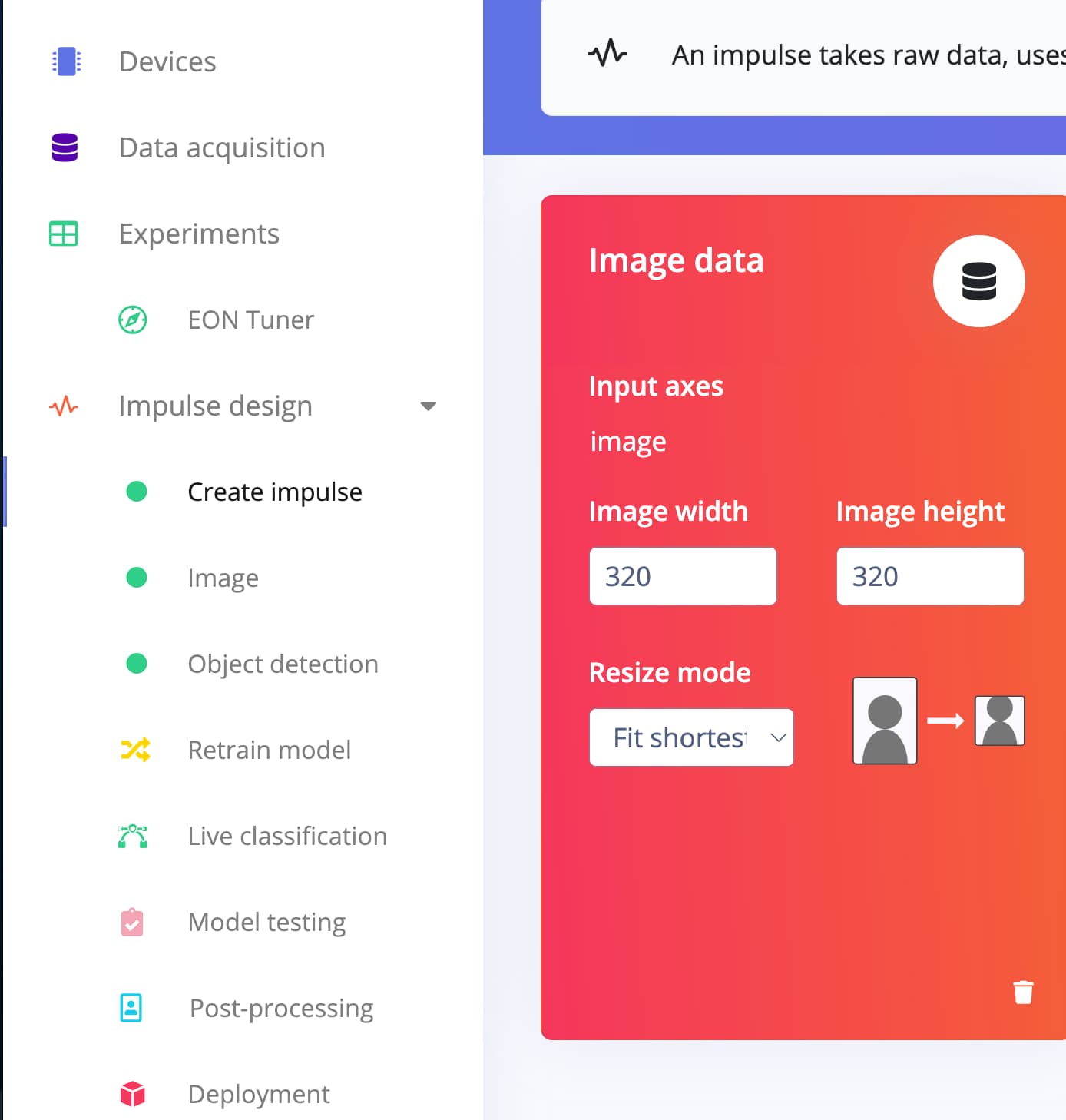The width and height of the screenshot is (1066, 1120).
Task: Click the Image width input field
Action: 682,576
